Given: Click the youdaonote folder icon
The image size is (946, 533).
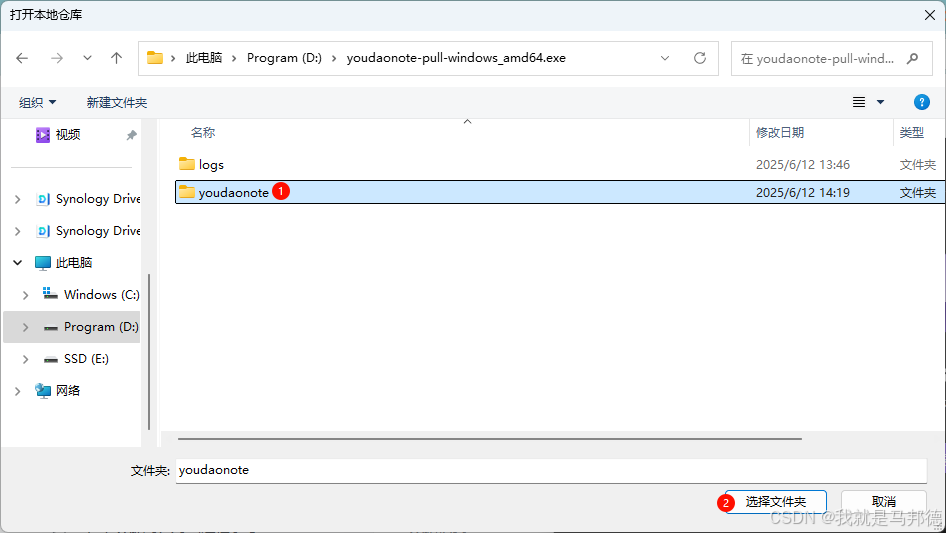Looking at the screenshot, I should pos(186,192).
